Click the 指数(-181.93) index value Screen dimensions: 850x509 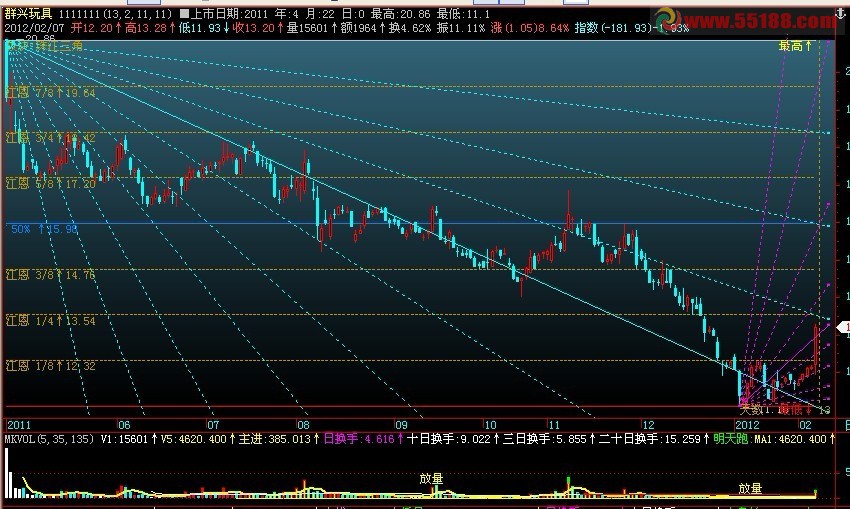tap(613, 28)
